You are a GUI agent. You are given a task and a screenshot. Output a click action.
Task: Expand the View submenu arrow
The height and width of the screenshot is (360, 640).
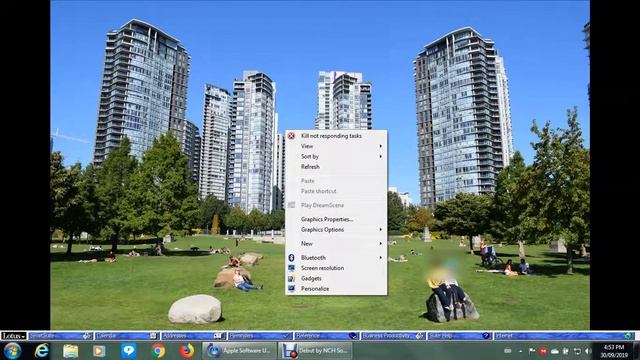pos(380,146)
